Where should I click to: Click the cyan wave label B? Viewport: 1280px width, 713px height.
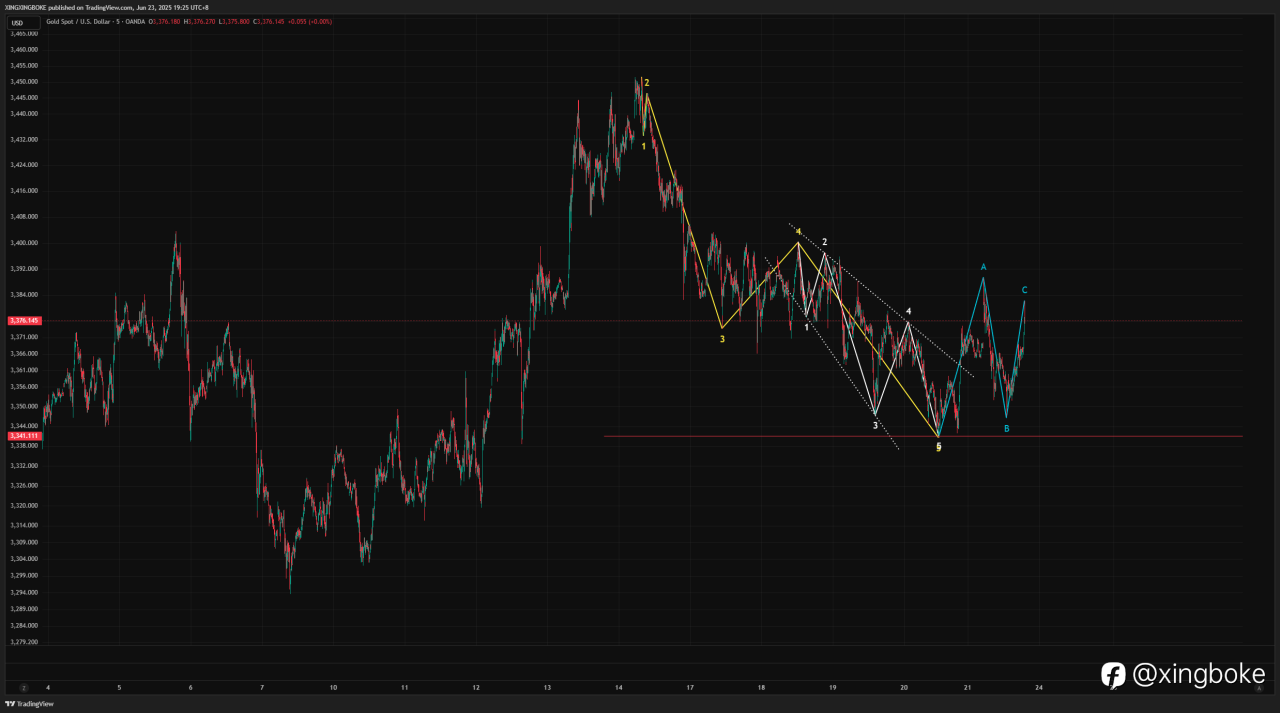[x=1007, y=428]
